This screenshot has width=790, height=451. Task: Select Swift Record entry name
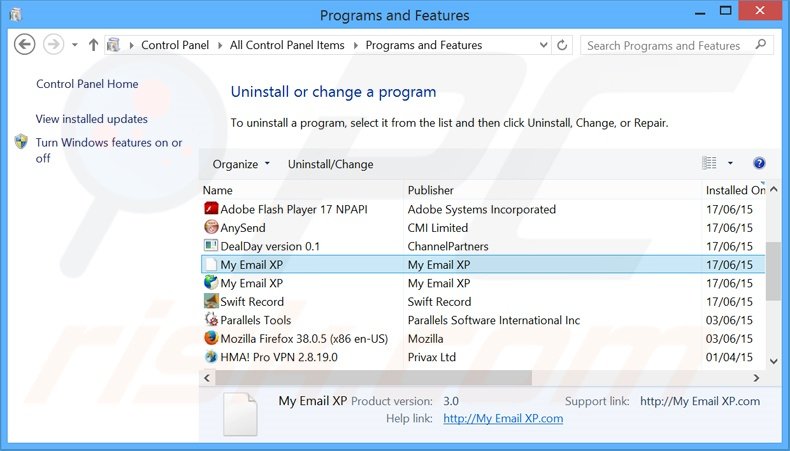pos(252,301)
